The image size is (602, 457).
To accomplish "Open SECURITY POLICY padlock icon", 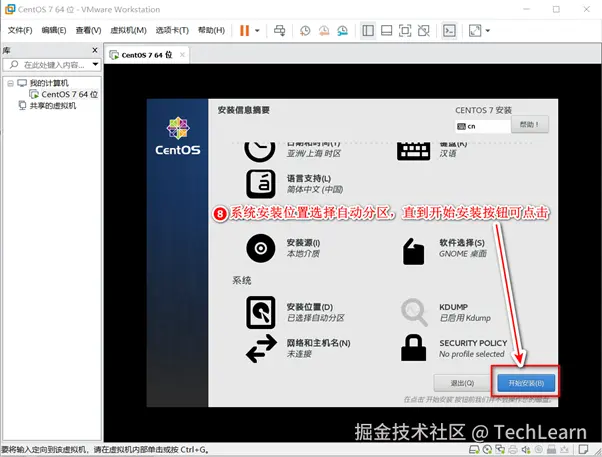I will (x=413, y=348).
